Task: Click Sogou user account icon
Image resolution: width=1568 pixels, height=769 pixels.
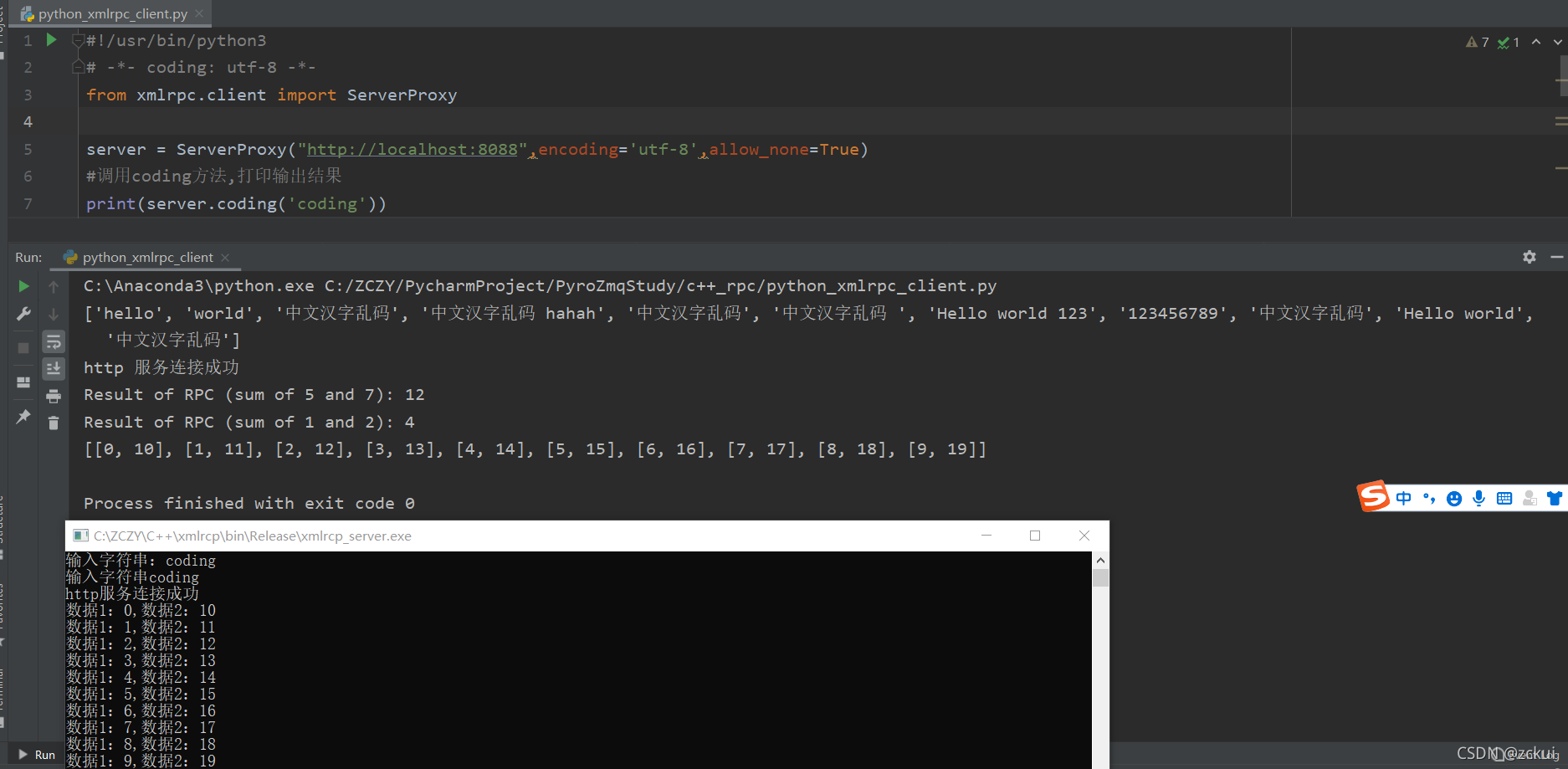Action: (1530, 499)
